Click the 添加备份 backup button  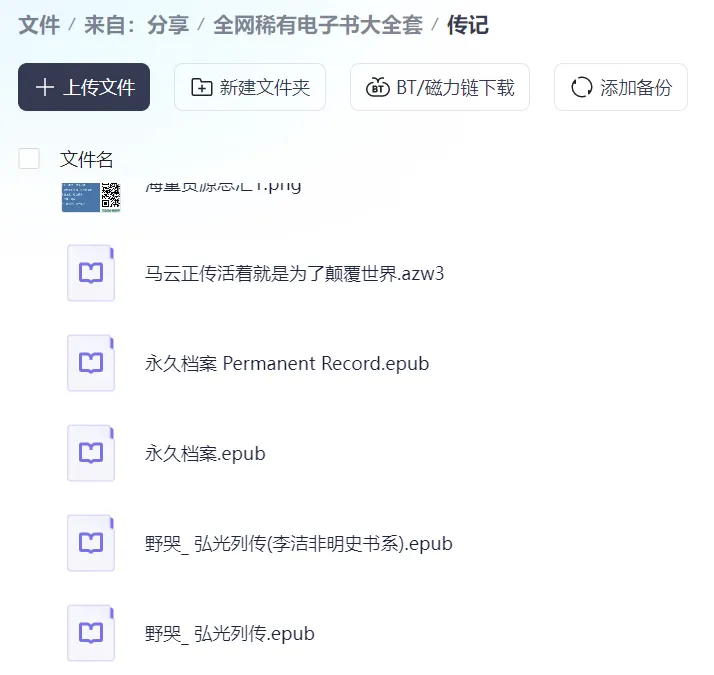pyautogui.click(x=621, y=87)
